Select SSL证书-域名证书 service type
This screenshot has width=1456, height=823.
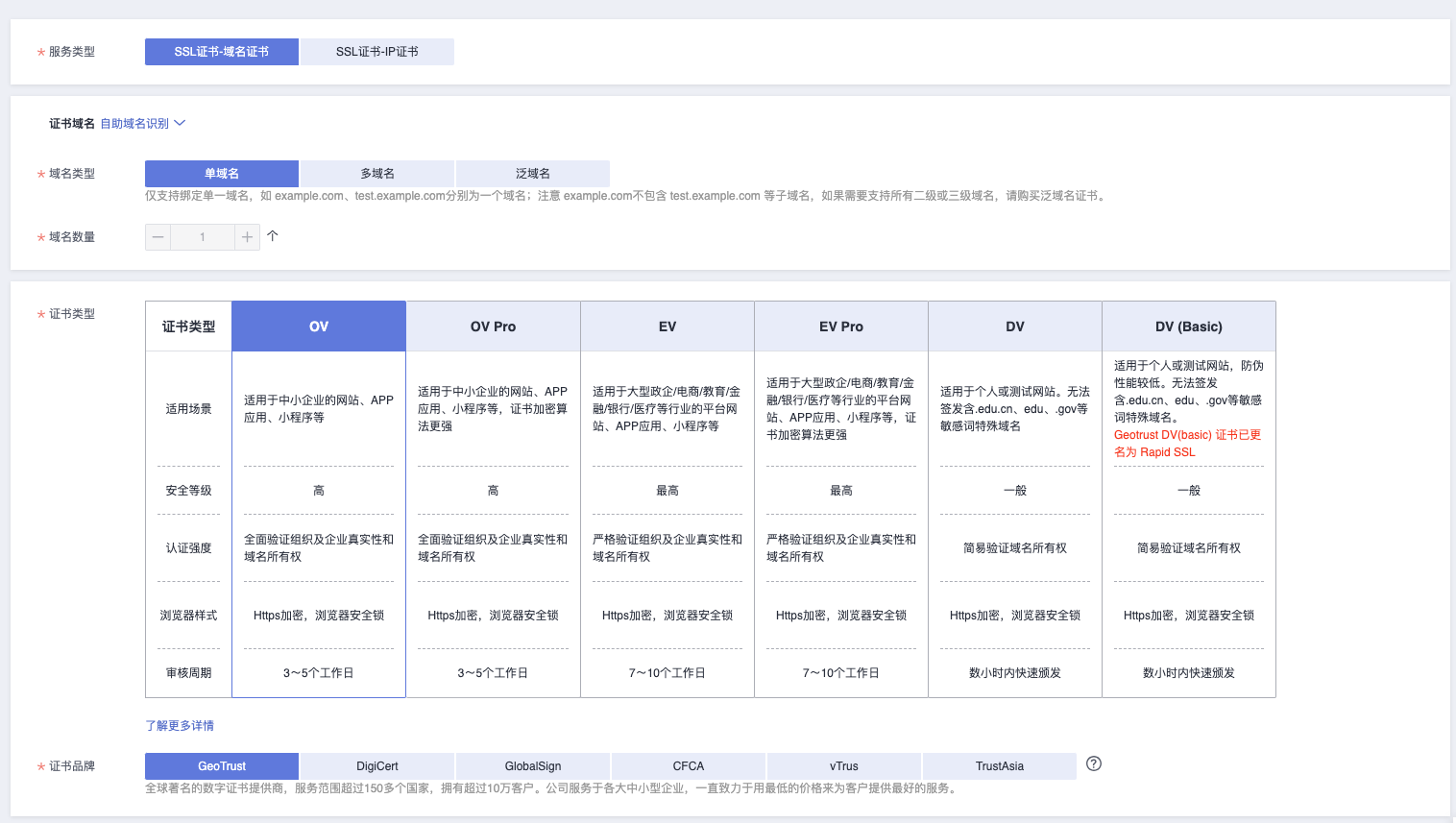click(x=222, y=52)
